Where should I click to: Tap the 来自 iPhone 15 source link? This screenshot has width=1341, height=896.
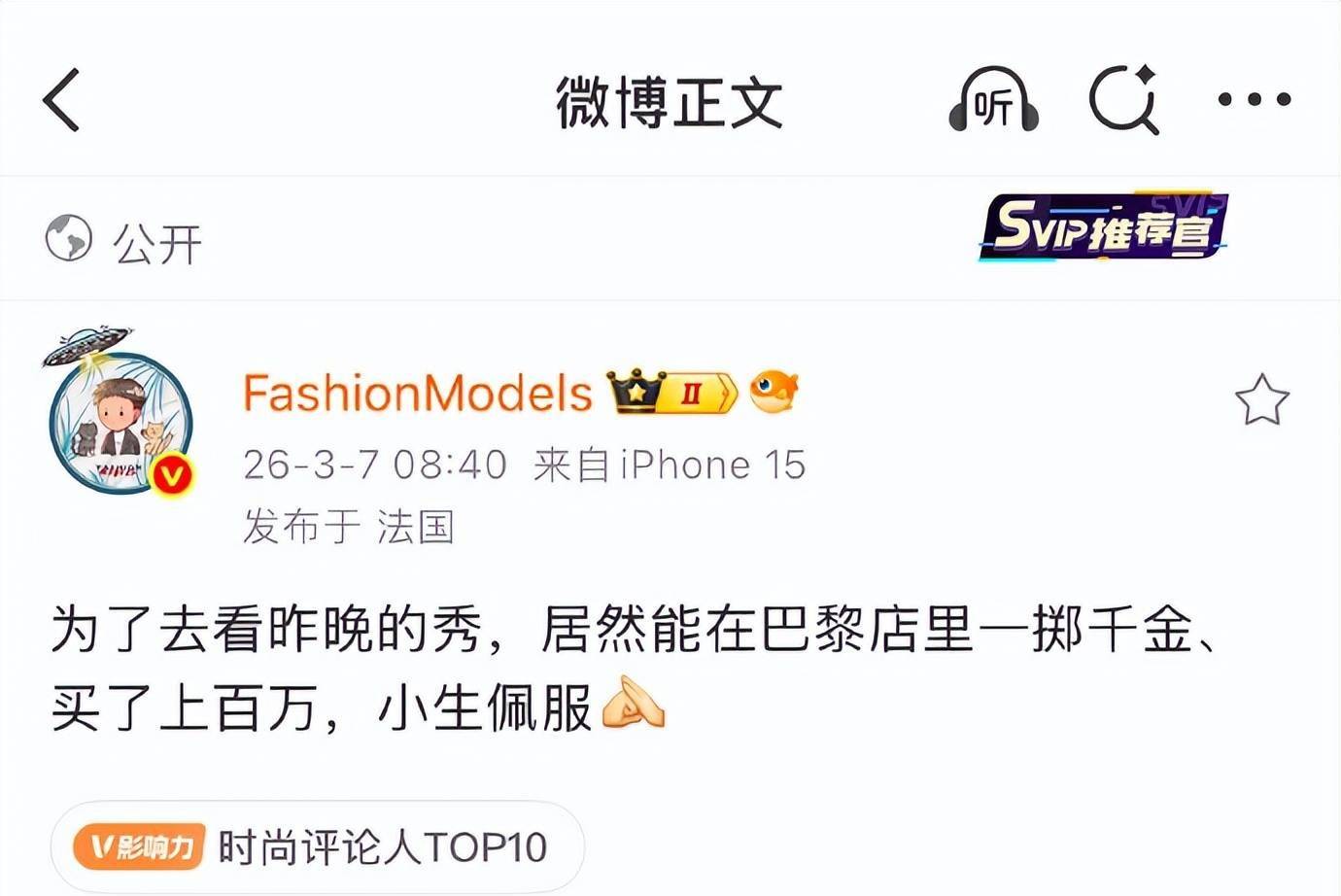(670, 465)
